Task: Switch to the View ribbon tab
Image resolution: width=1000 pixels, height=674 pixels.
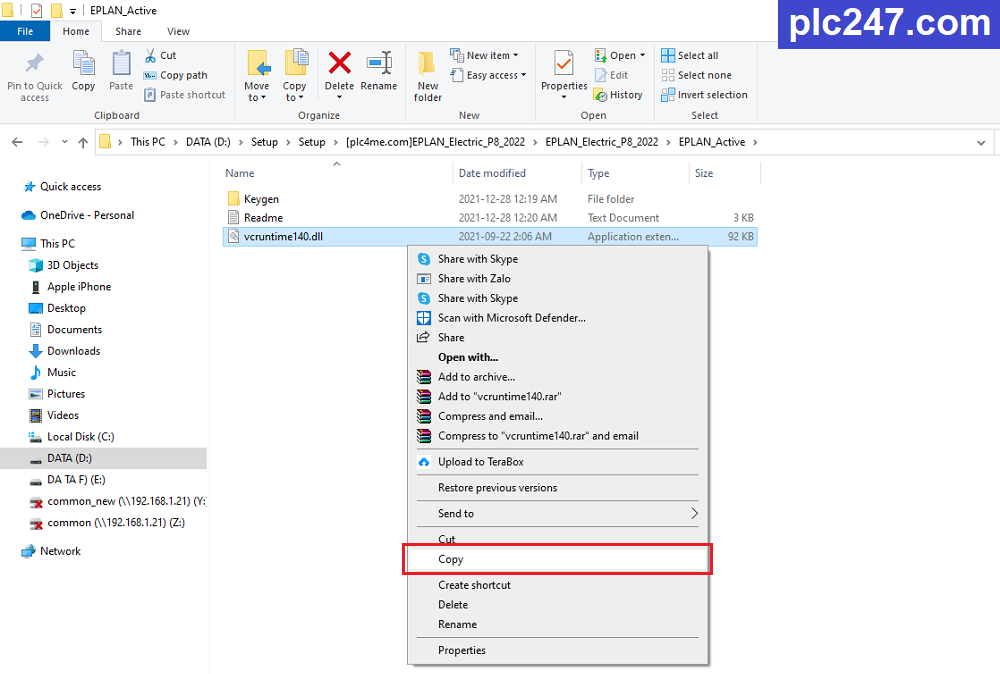Action: pyautogui.click(x=178, y=31)
